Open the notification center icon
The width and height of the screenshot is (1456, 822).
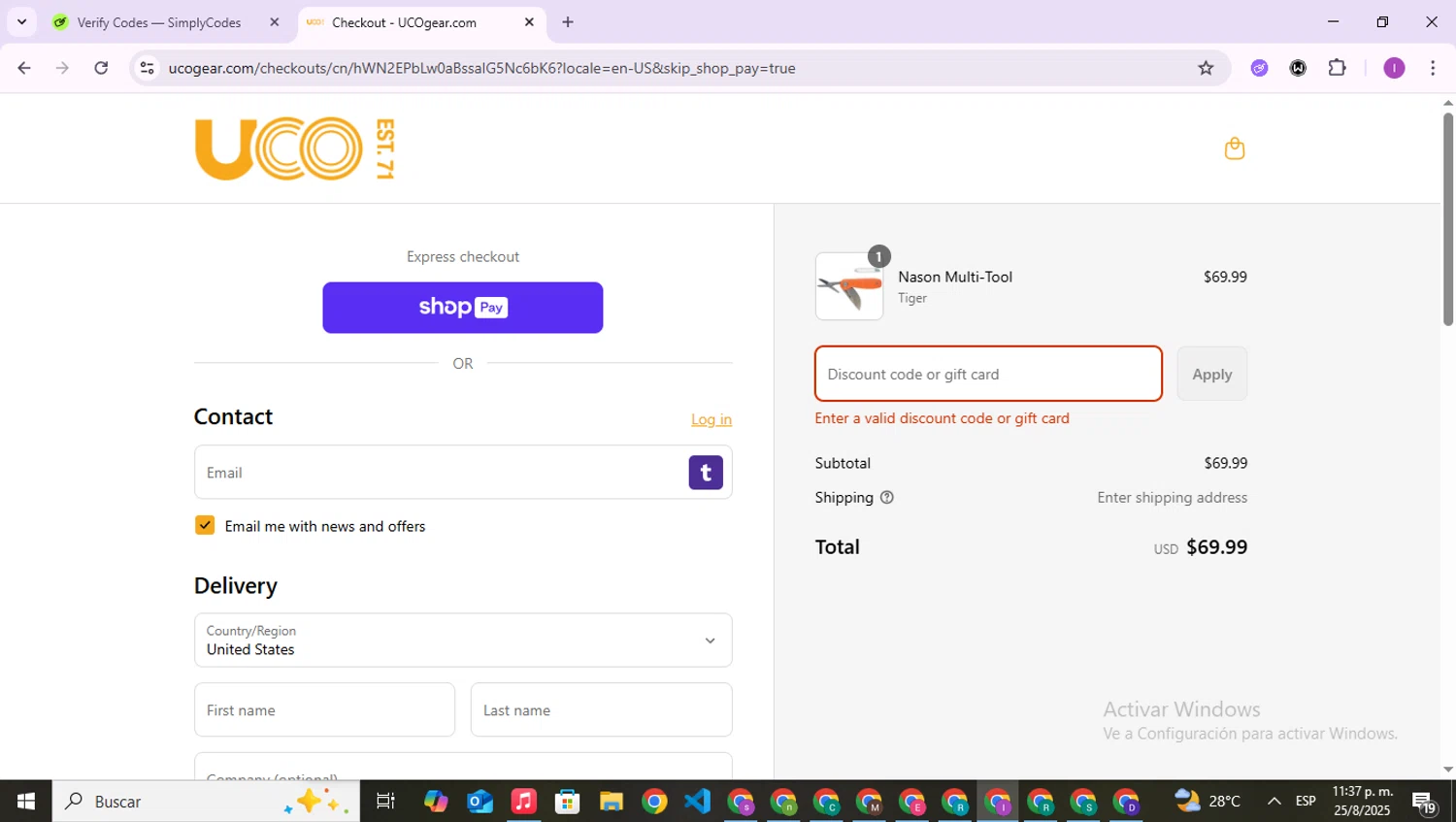1425,803
